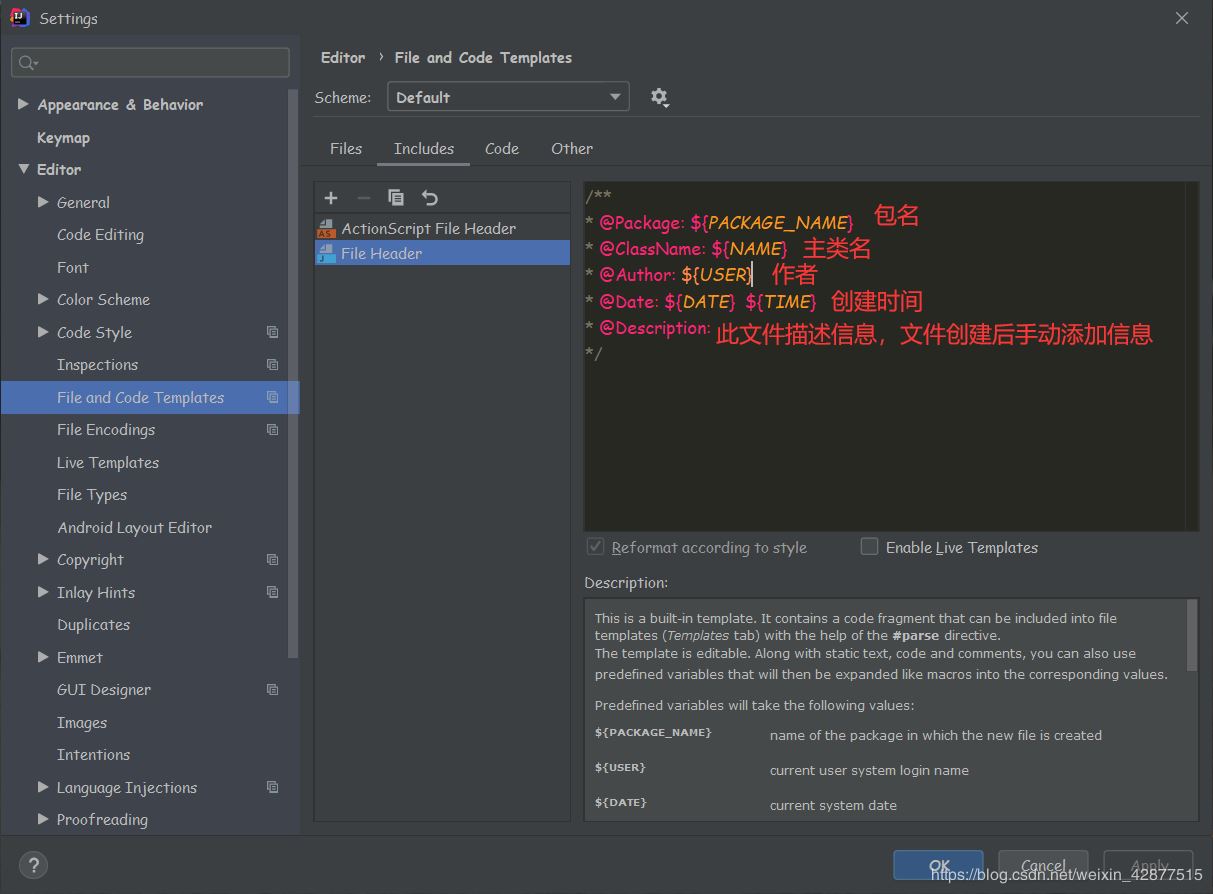Click the project-level icon beside Code Style
1213x894 pixels.
click(272, 332)
